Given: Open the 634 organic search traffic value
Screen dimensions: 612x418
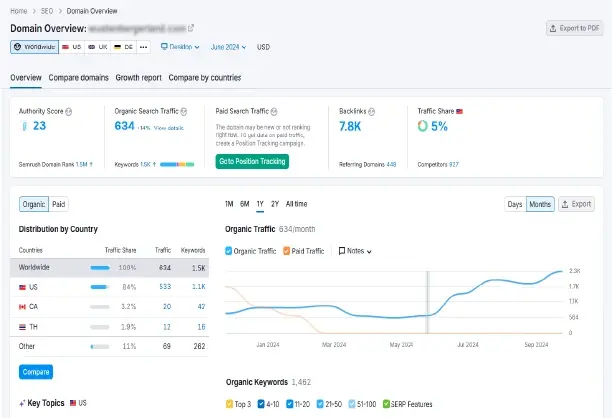Looking at the screenshot, I should [125, 126].
